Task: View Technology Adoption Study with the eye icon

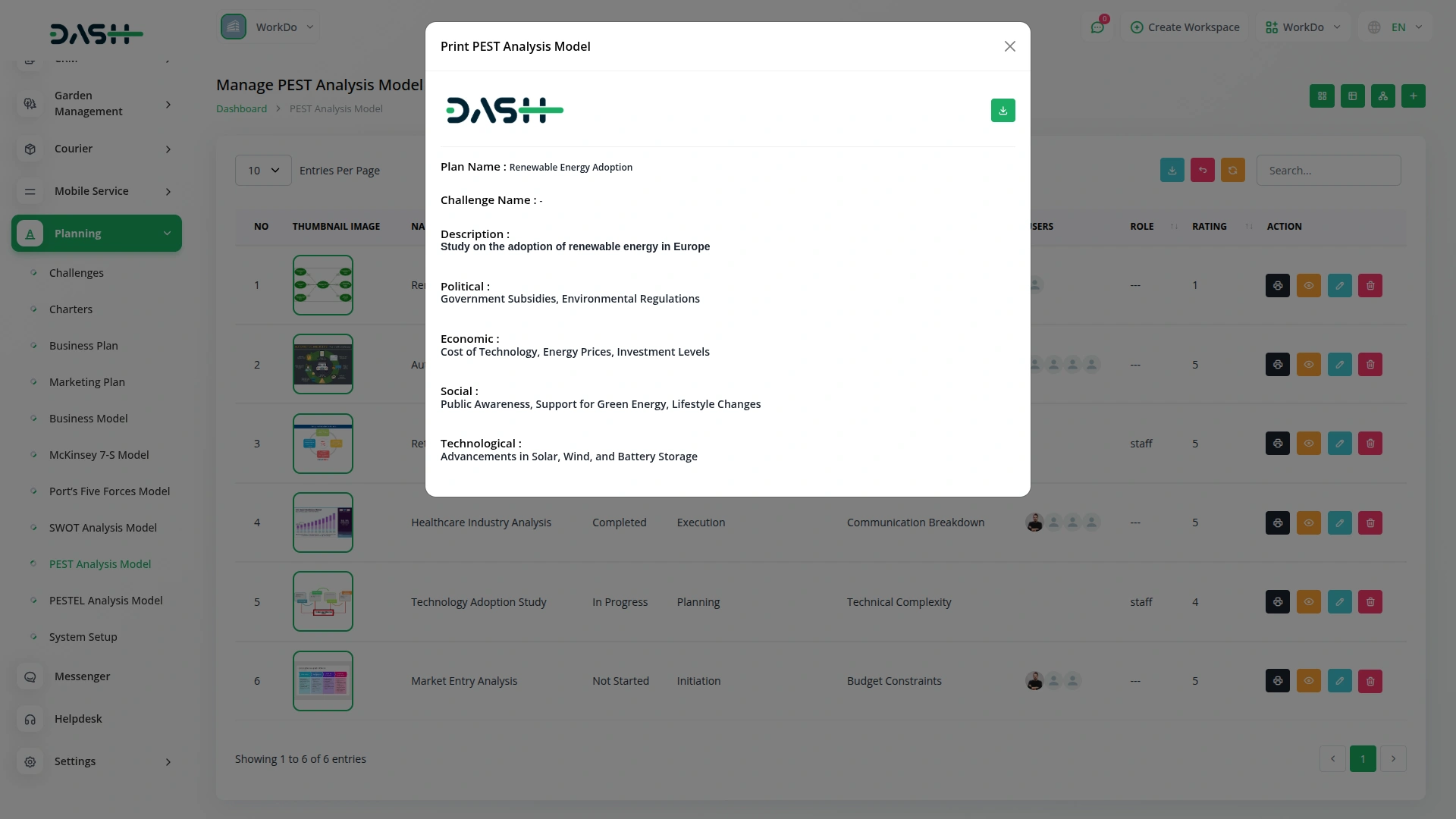Action: coord(1308,602)
